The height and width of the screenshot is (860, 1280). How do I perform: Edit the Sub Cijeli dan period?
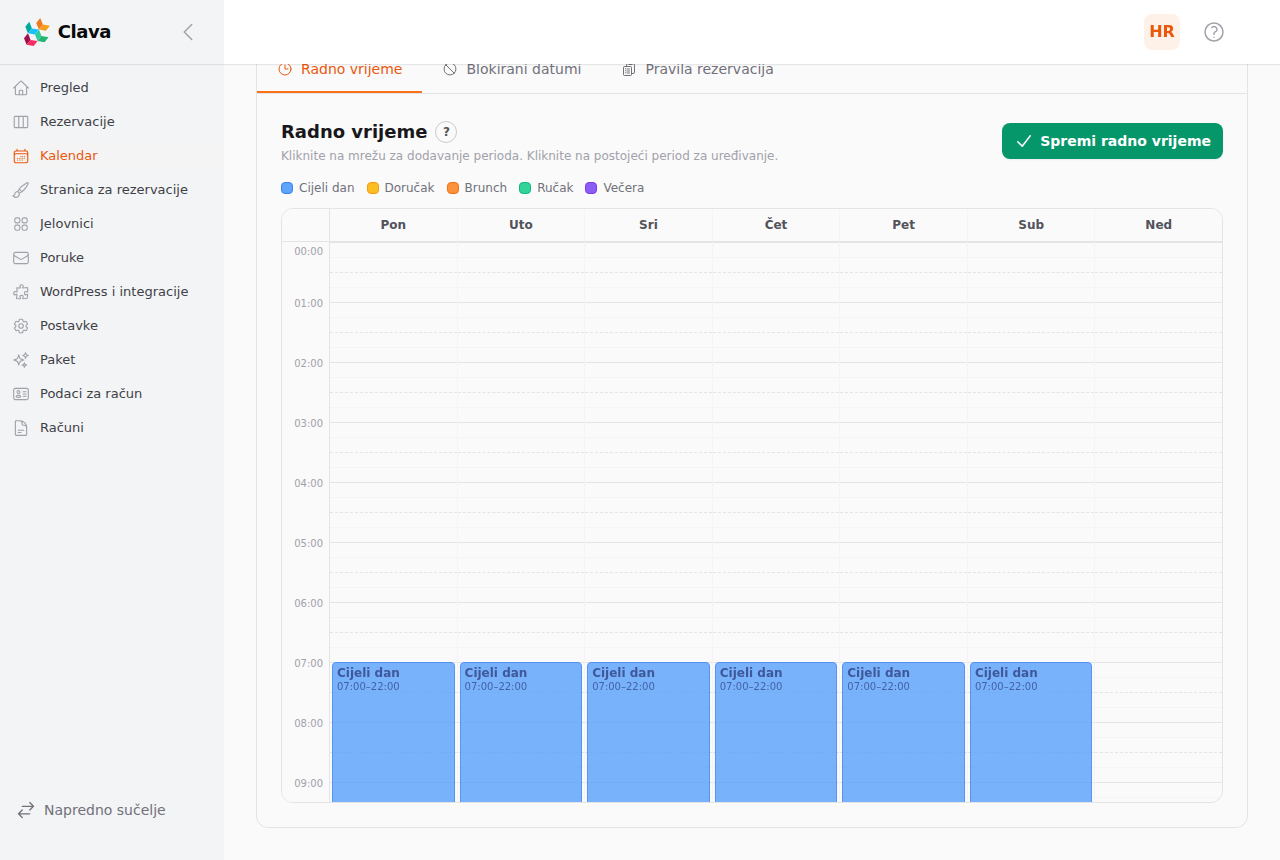coord(1031,732)
